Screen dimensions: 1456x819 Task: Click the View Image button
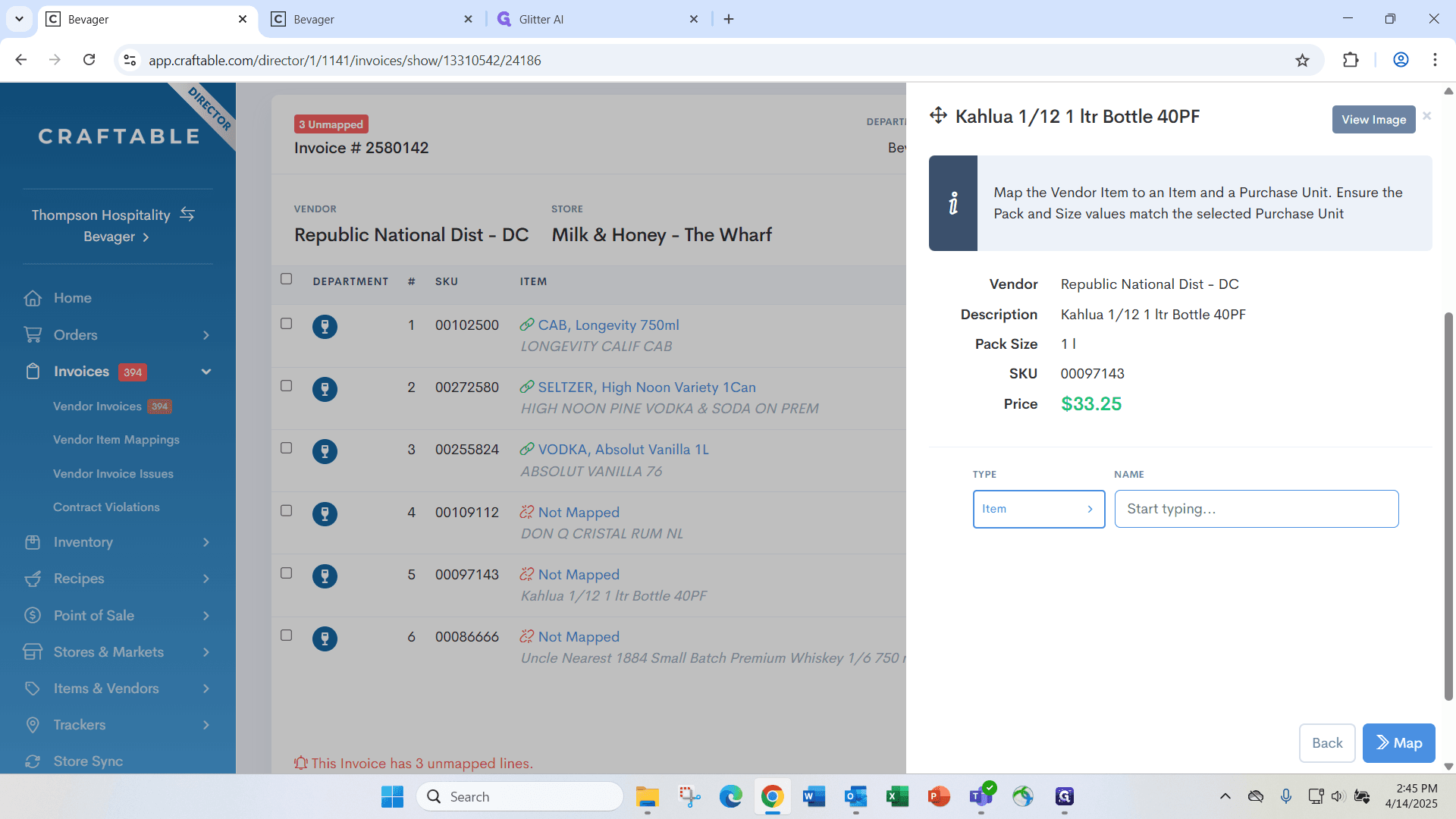click(1373, 120)
